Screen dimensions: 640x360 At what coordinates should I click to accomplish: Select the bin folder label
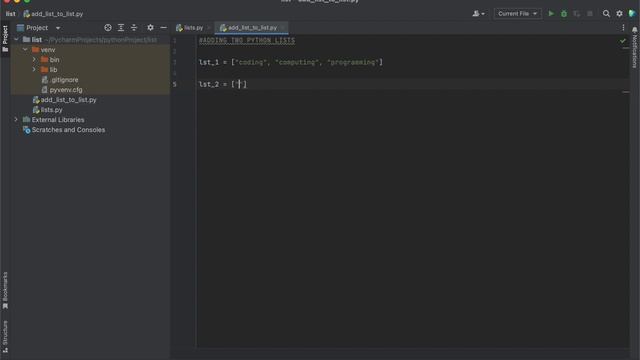point(54,60)
